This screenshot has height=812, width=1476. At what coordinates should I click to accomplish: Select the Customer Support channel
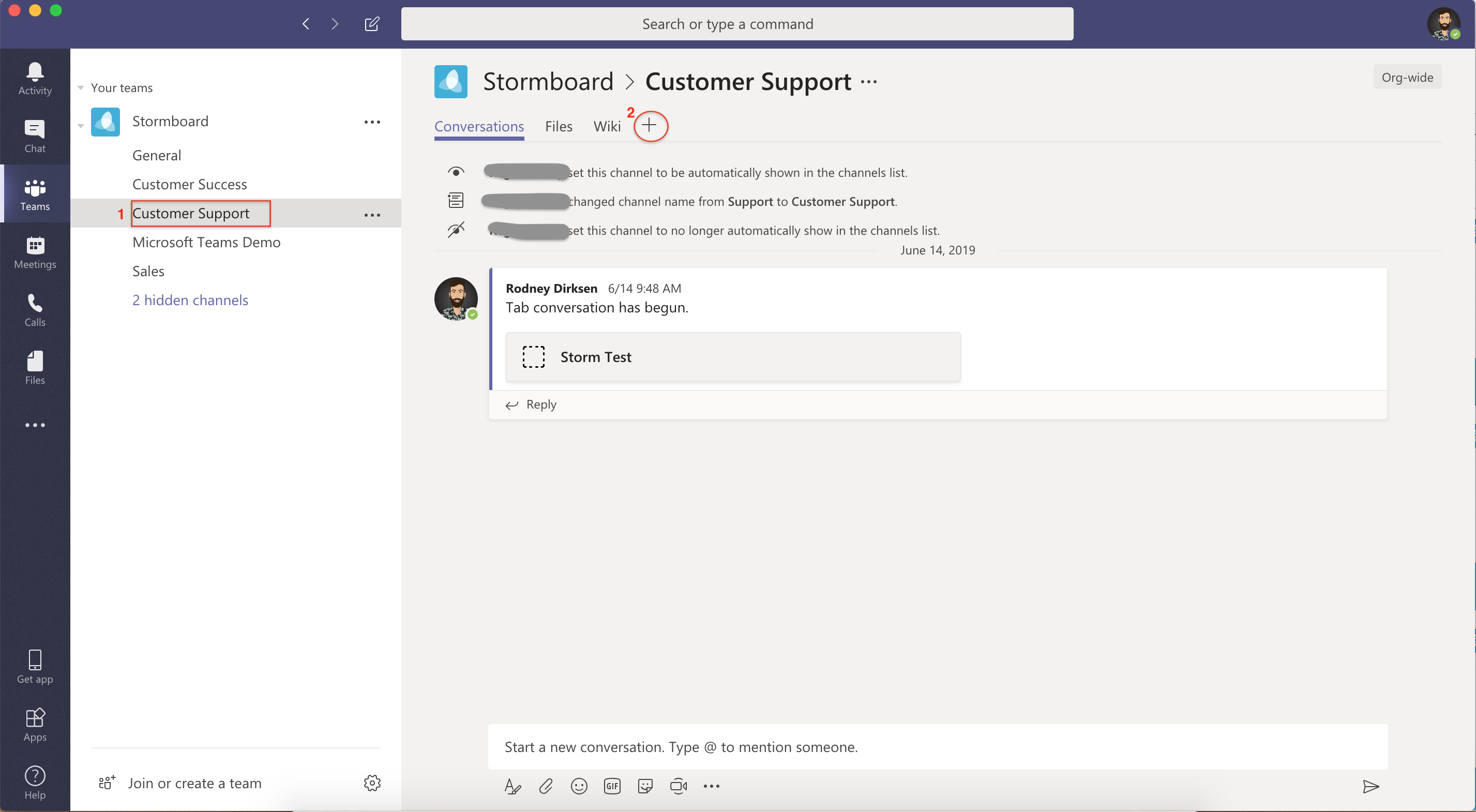click(191, 214)
